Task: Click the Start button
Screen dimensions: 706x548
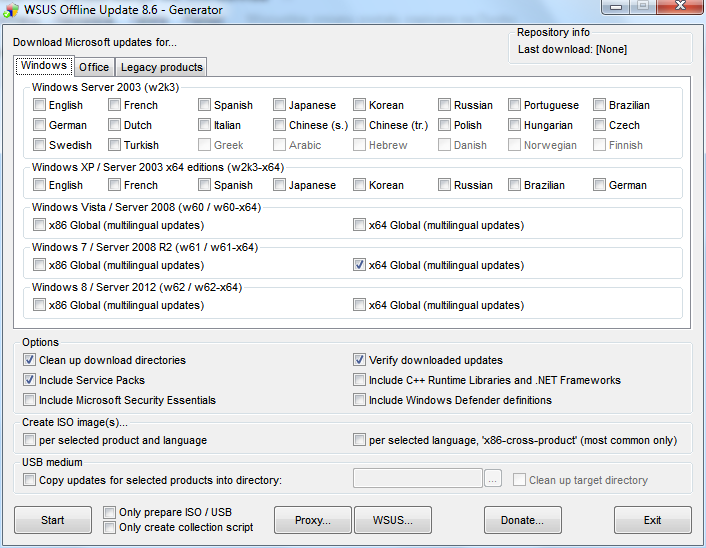Action: [x=53, y=520]
